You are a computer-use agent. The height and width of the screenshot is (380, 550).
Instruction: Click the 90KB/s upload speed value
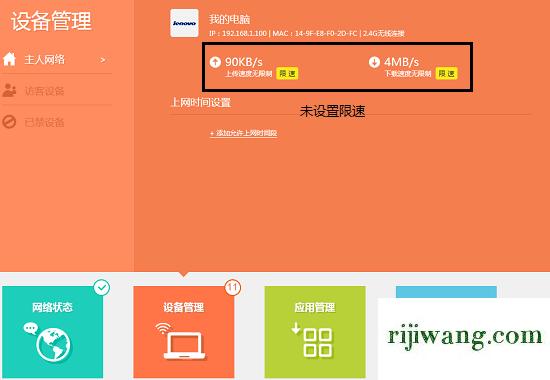coord(244,62)
